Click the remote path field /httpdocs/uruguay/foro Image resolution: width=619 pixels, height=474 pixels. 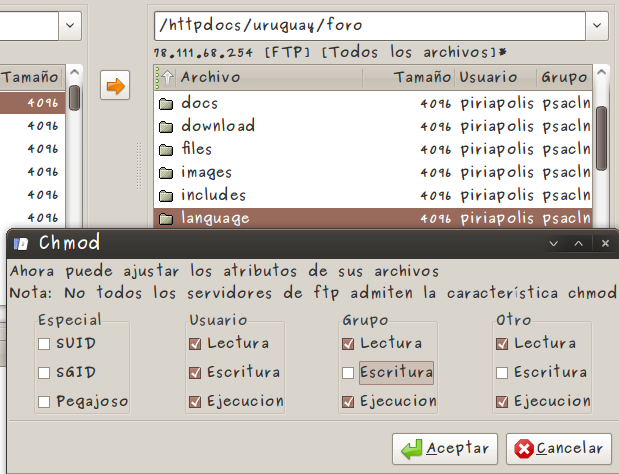coord(370,26)
